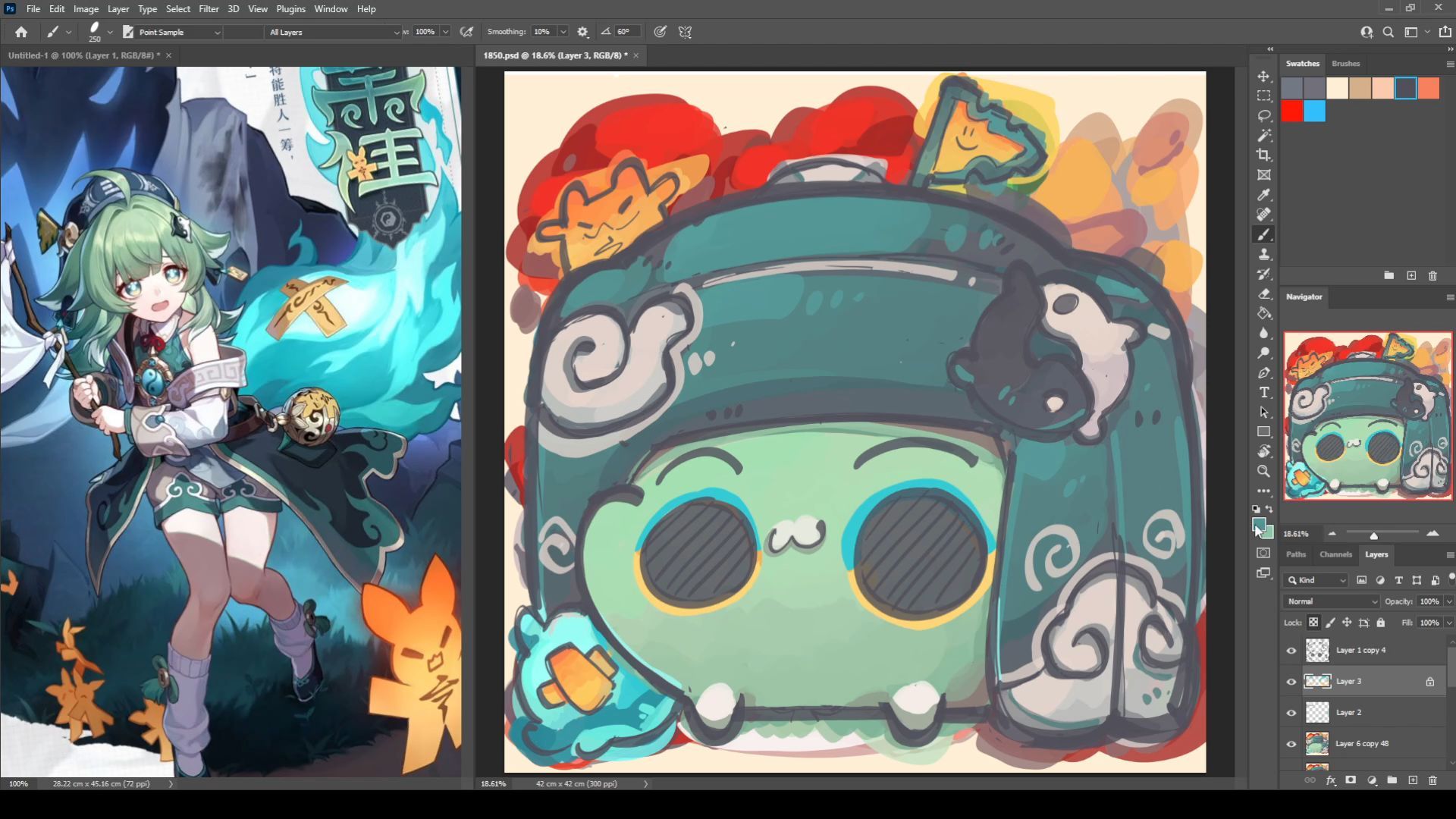This screenshot has height=819, width=1456.
Task: Toggle lock transparent pixels
Action: tap(1313, 623)
